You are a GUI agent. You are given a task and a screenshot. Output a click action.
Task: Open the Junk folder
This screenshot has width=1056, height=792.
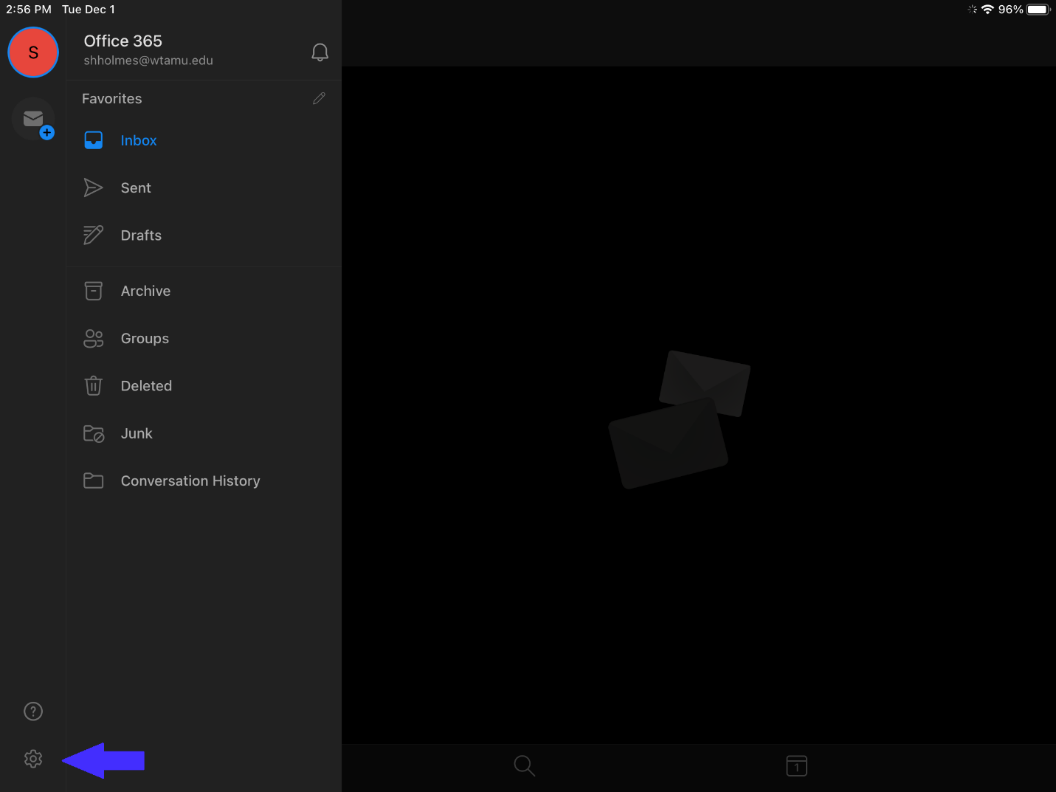[x=205, y=434]
